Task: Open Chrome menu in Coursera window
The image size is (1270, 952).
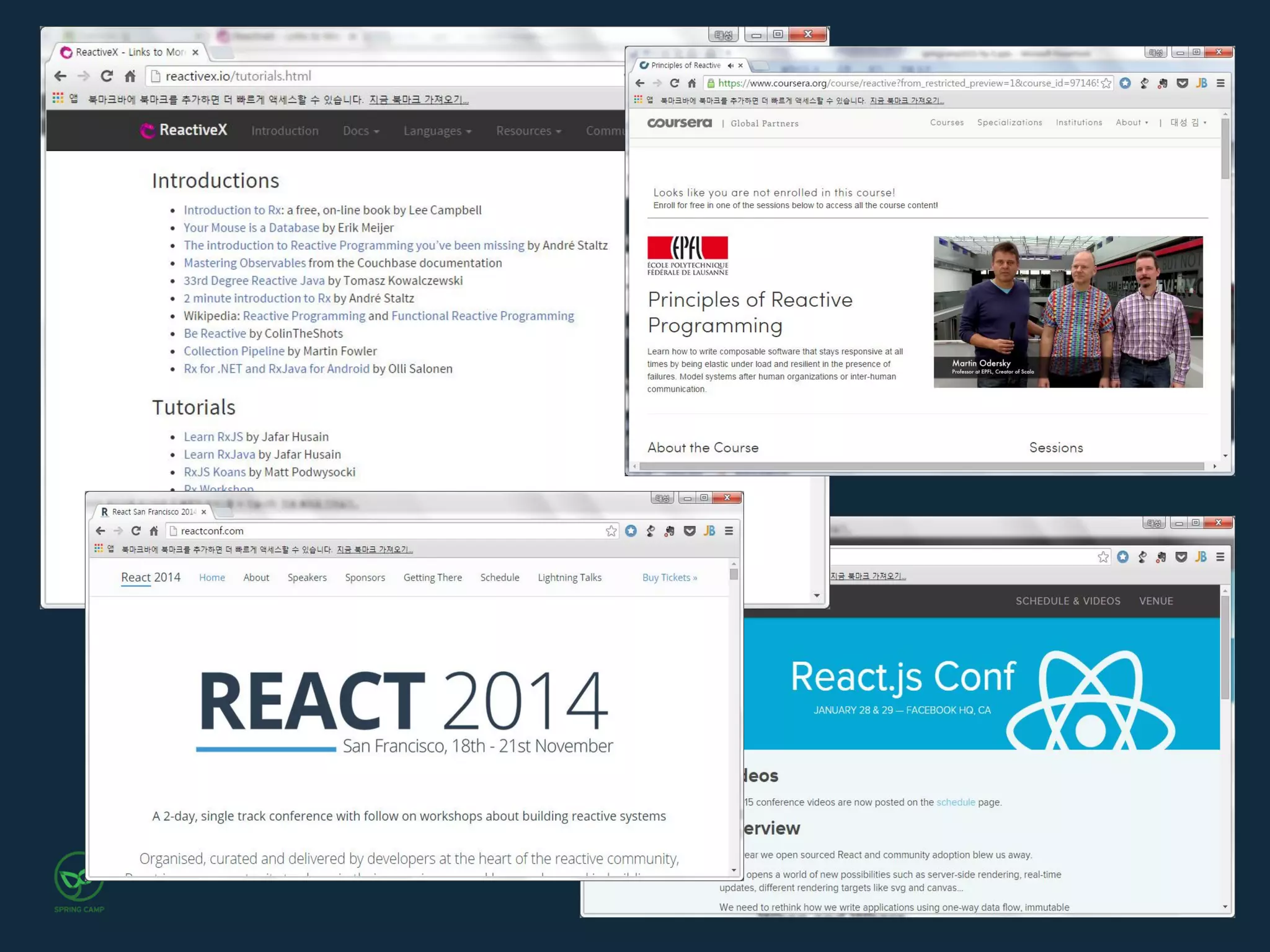Action: tap(1220, 83)
